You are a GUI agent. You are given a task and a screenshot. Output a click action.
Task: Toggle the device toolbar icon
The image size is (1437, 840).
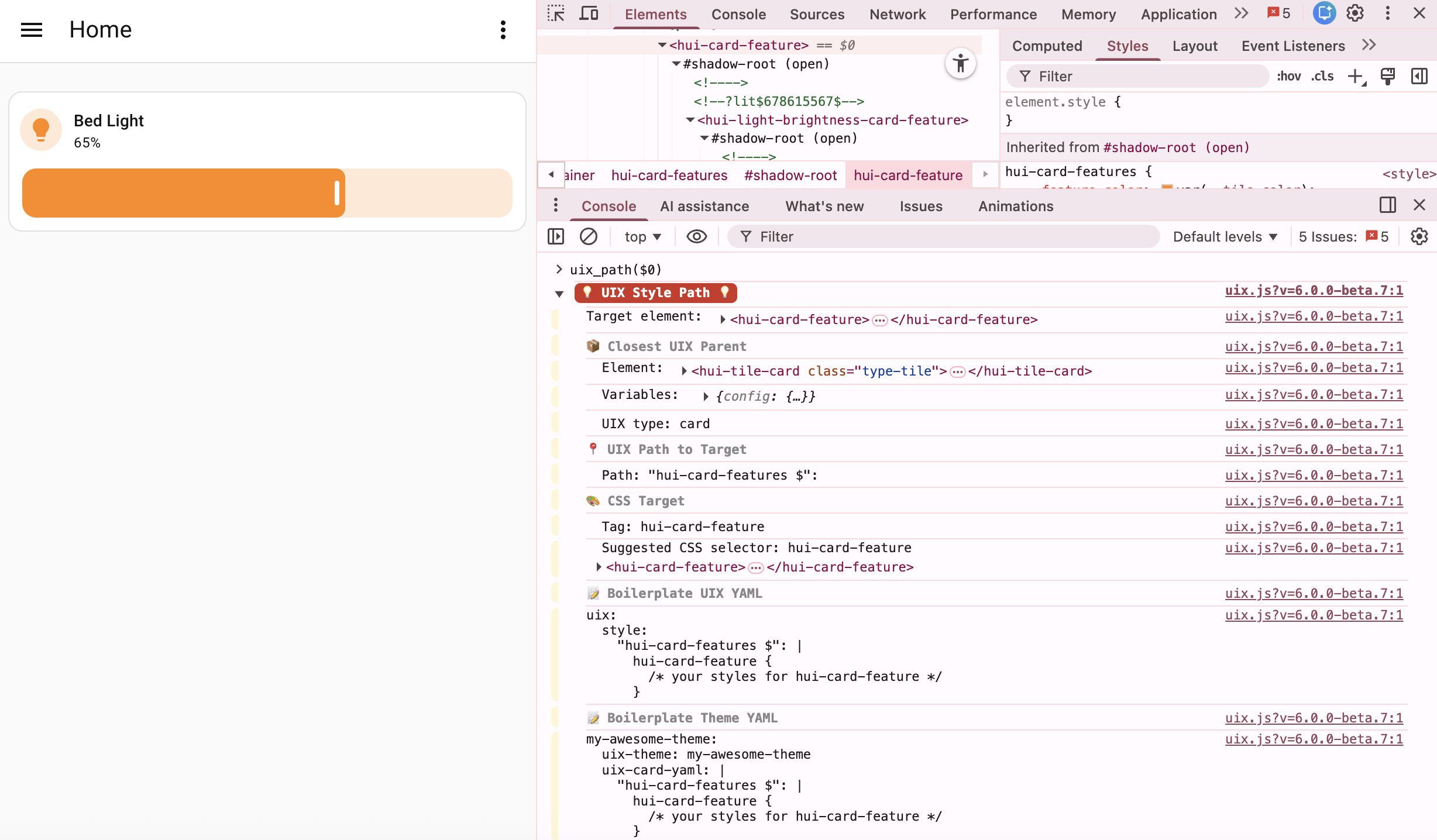tap(589, 13)
